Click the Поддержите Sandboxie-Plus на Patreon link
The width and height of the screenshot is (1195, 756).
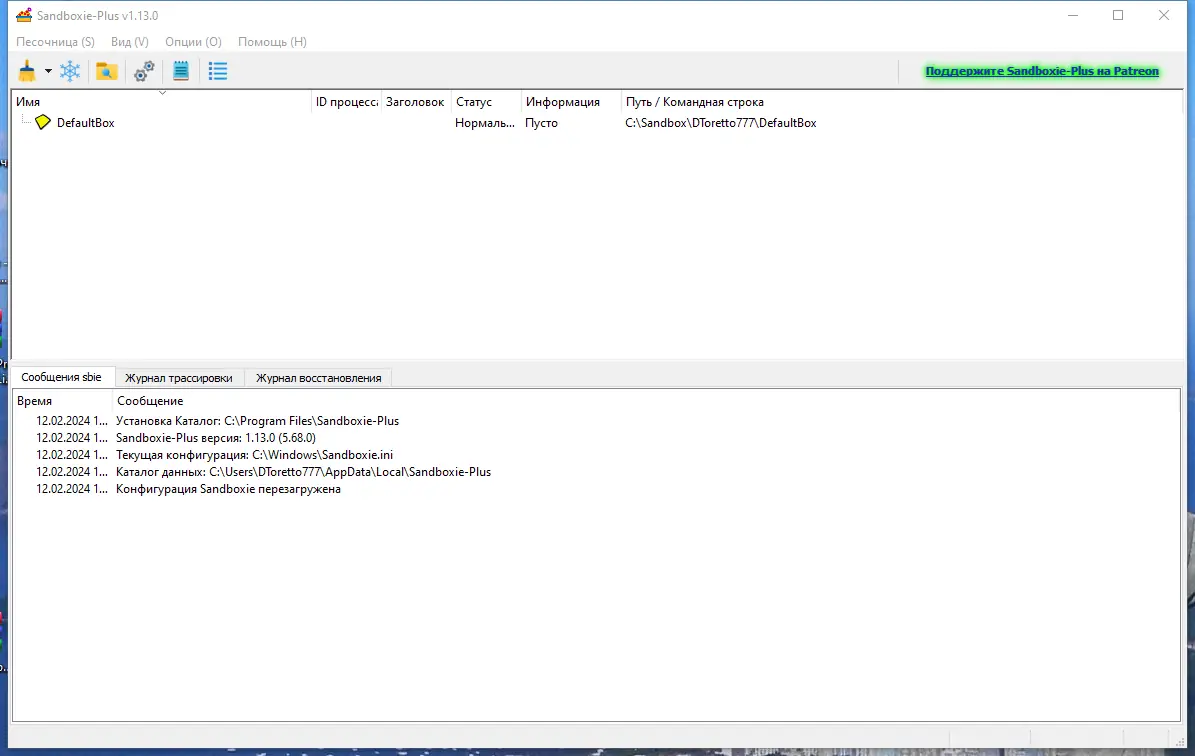pyautogui.click(x=1042, y=71)
